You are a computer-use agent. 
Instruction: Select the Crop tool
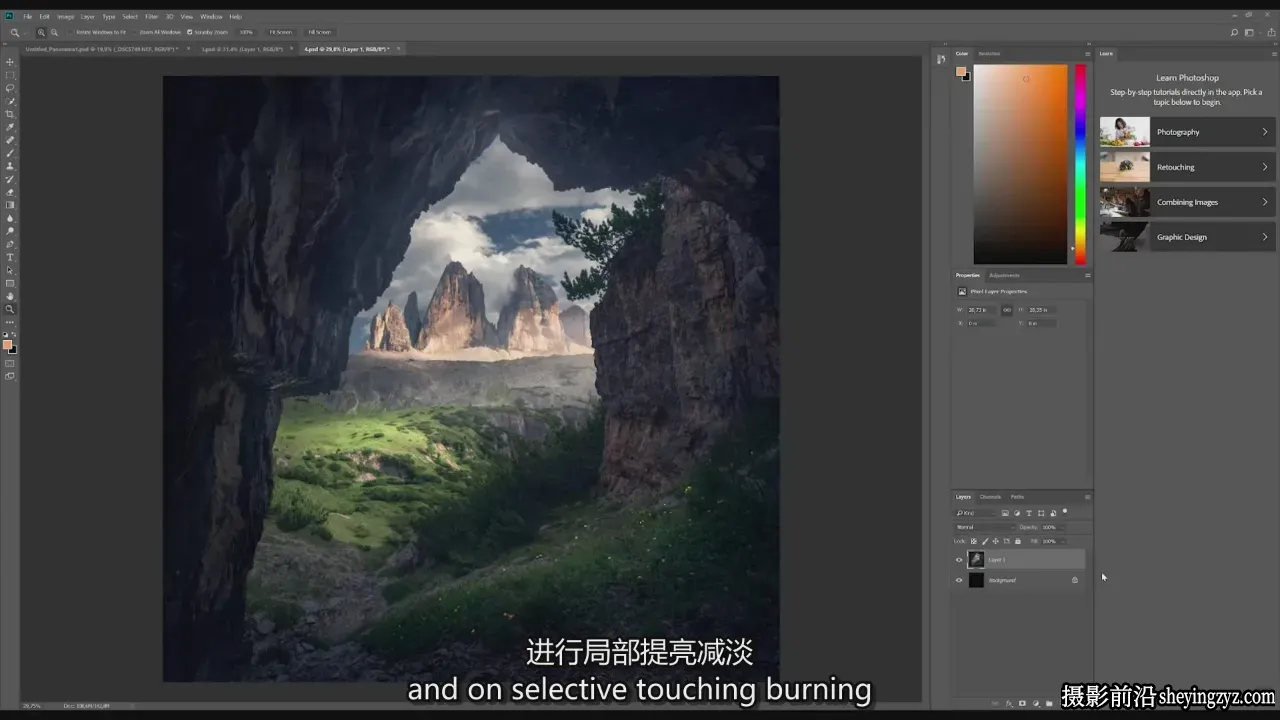click(x=10, y=114)
